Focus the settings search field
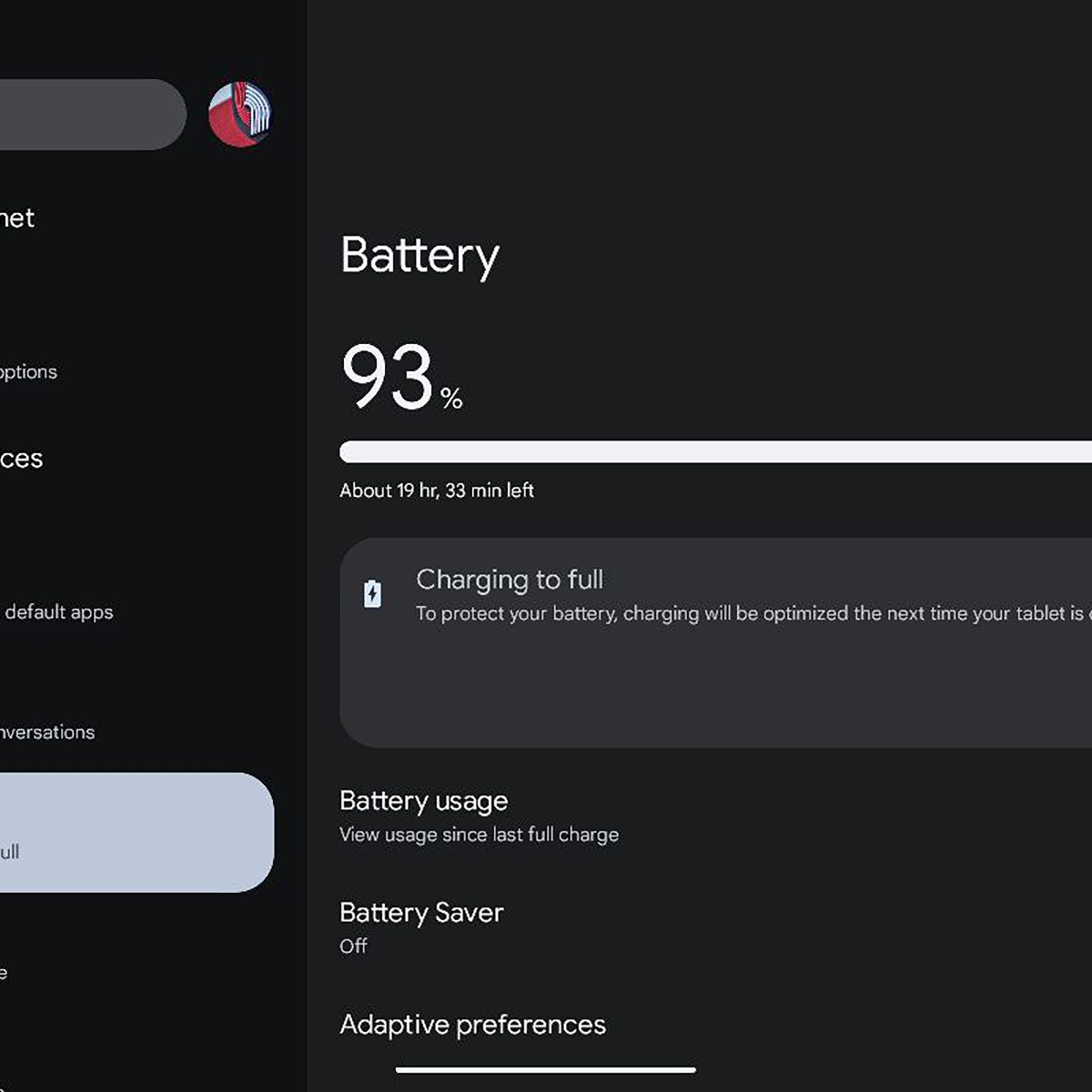The width and height of the screenshot is (1092, 1092). pyautogui.click(x=89, y=115)
